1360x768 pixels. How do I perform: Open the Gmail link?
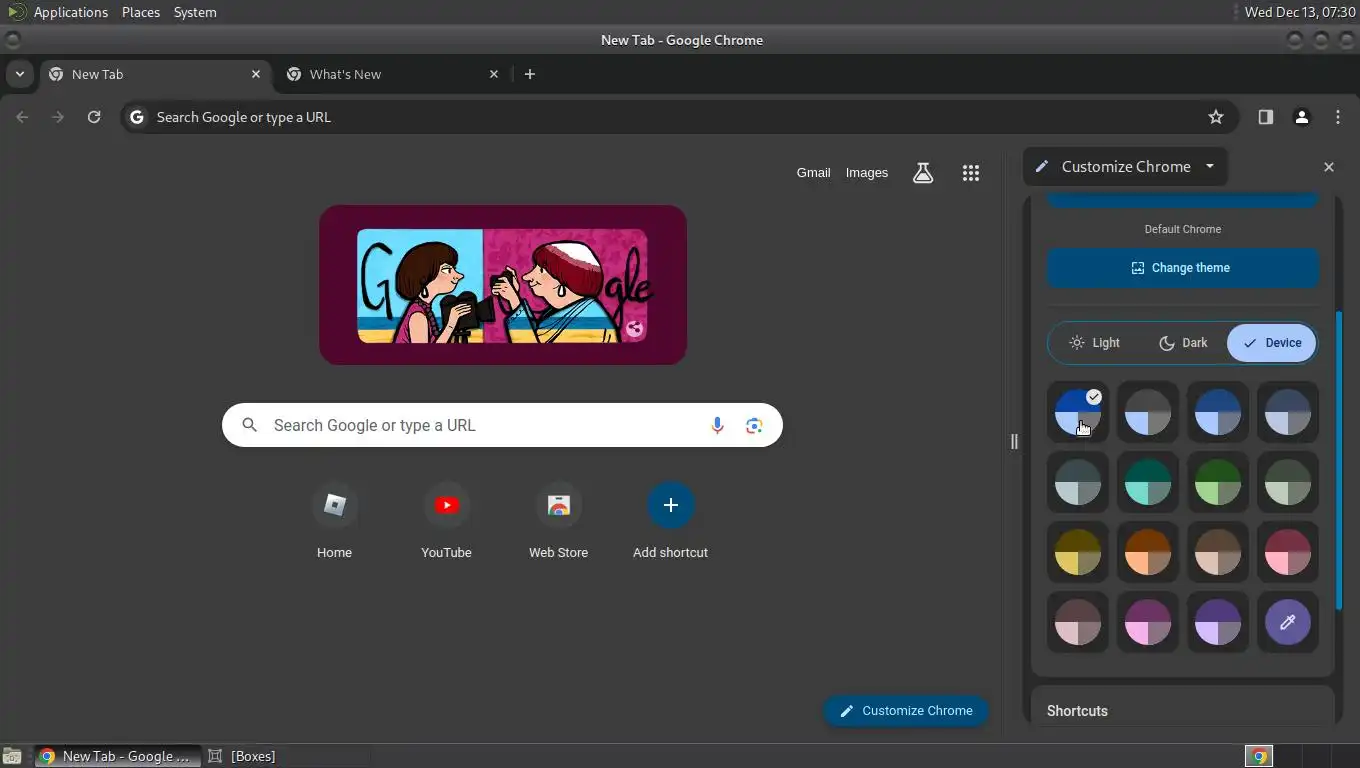click(813, 173)
